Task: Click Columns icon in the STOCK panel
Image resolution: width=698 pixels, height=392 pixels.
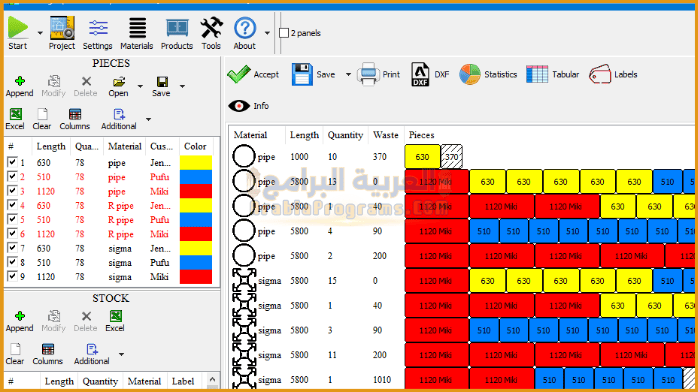Action: coord(48,349)
